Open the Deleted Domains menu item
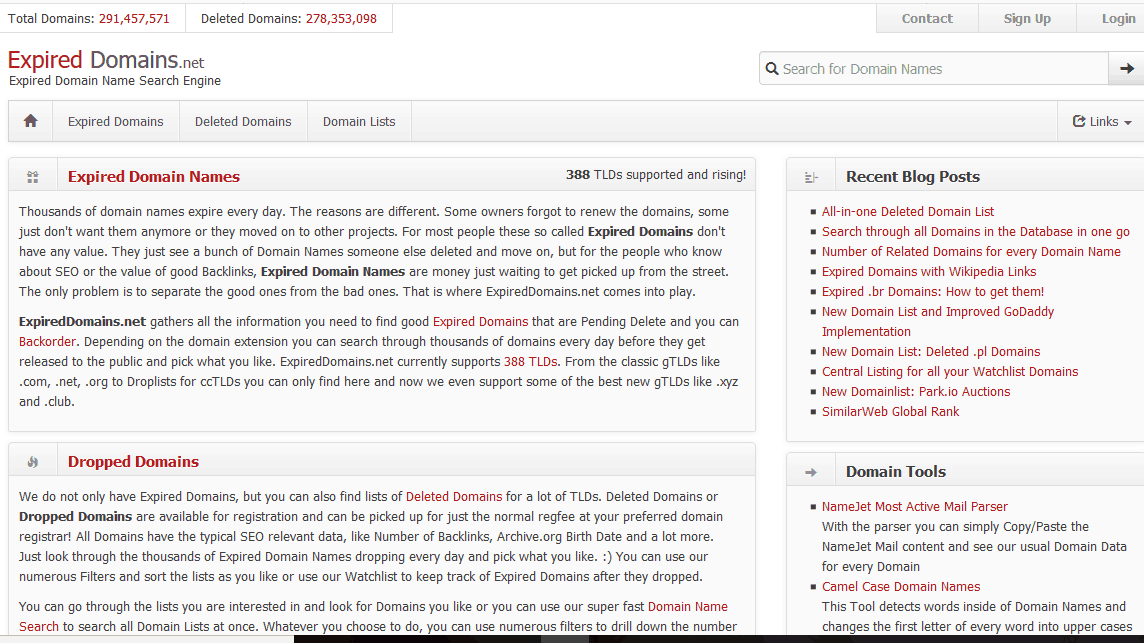Viewport: 1144px width, 643px height. [x=243, y=121]
